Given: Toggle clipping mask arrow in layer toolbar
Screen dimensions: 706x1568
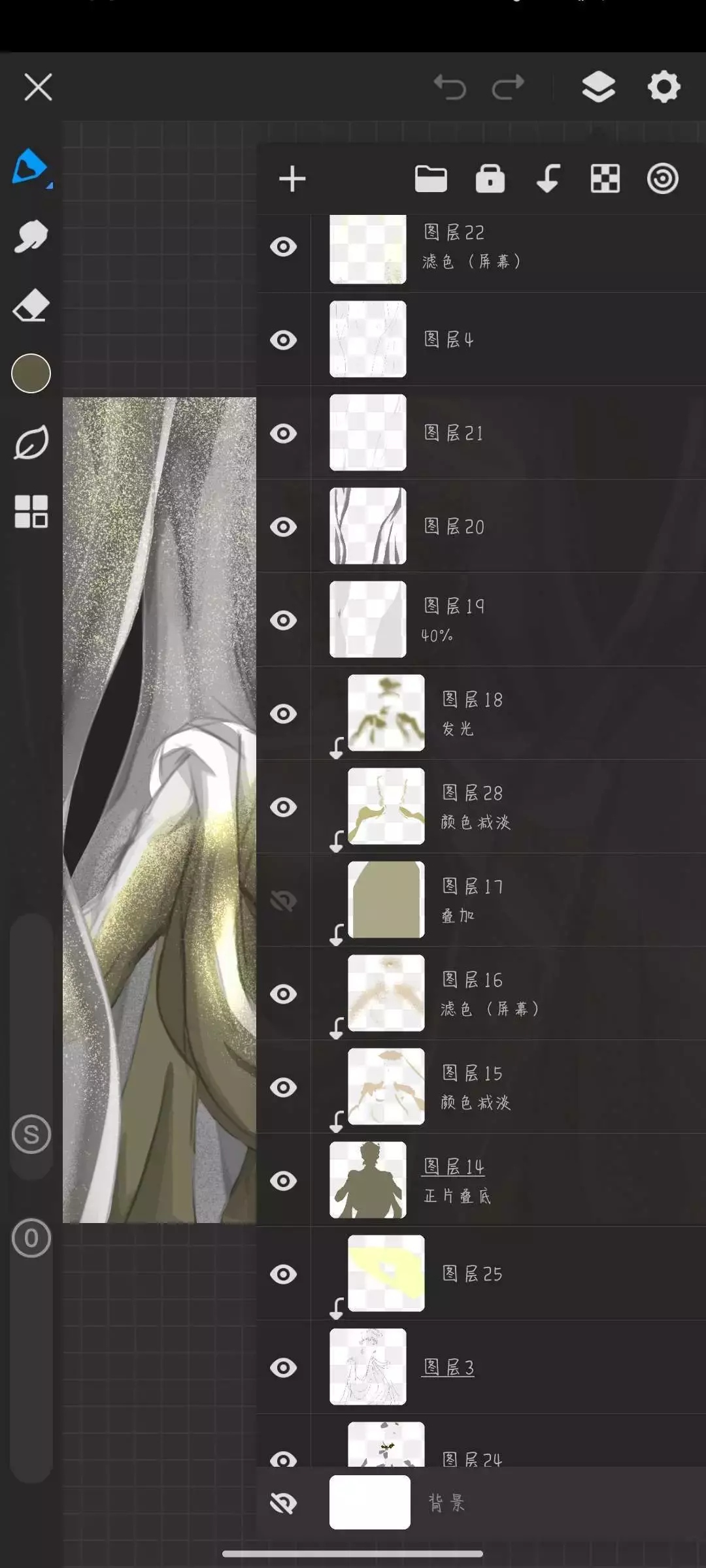Looking at the screenshot, I should point(548,178).
